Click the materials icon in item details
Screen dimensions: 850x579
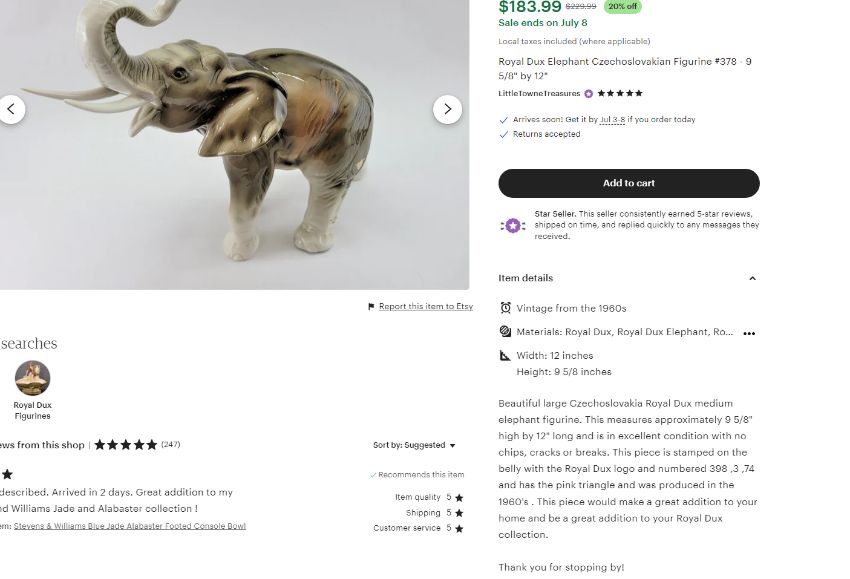505,331
